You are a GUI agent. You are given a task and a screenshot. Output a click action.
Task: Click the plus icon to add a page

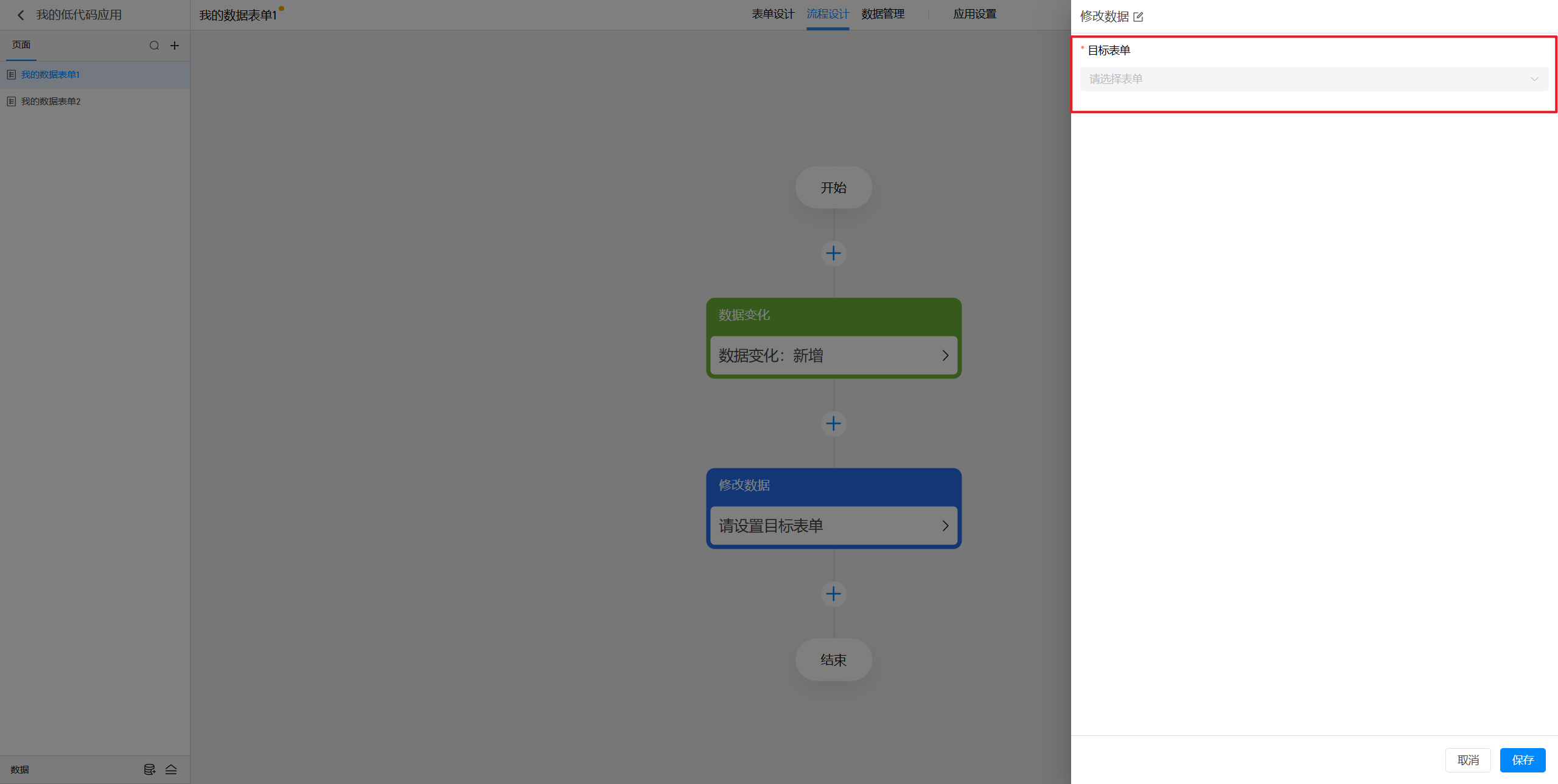(x=175, y=46)
